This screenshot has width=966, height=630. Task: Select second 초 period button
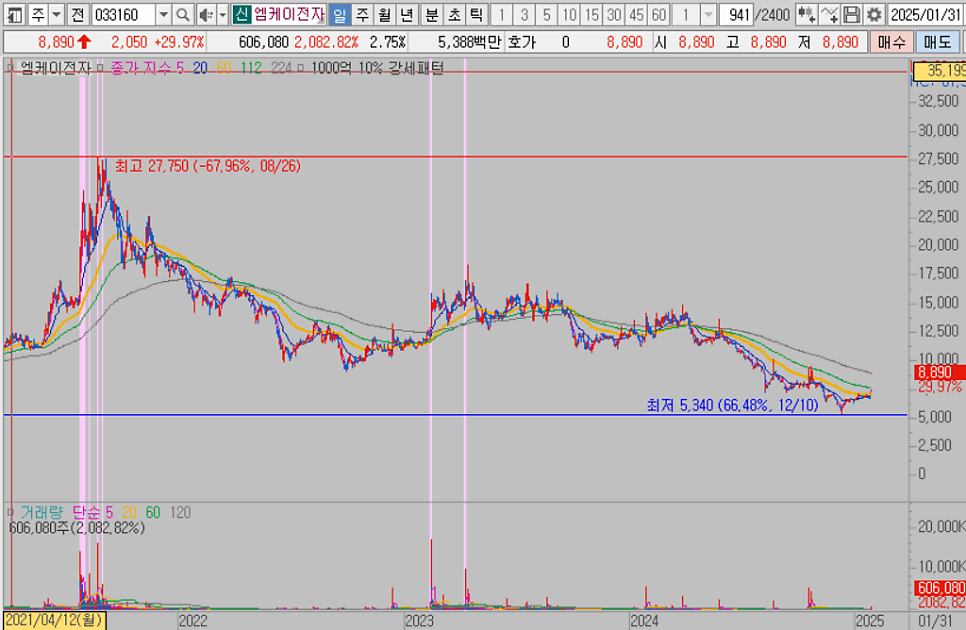(454, 14)
